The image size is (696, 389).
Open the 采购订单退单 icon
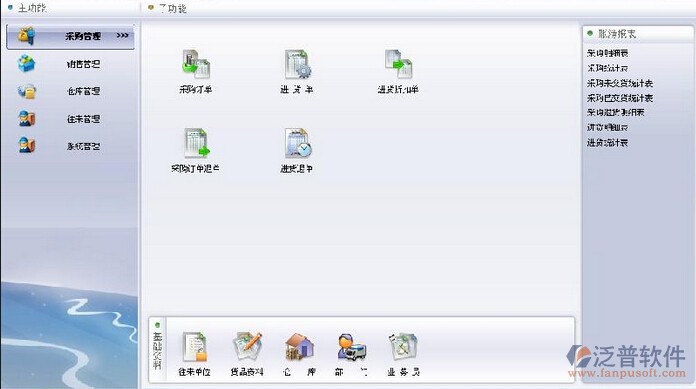(x=196, y=143)
